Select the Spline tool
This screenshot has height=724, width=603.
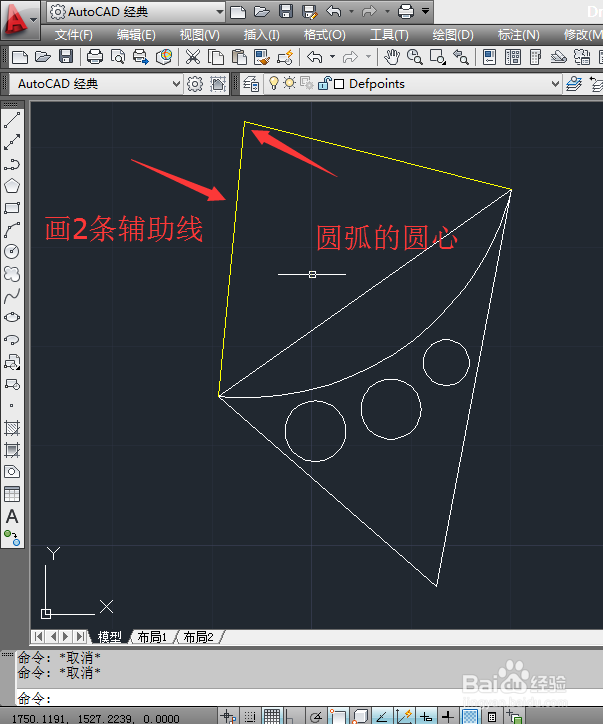(x=12, y=296)
